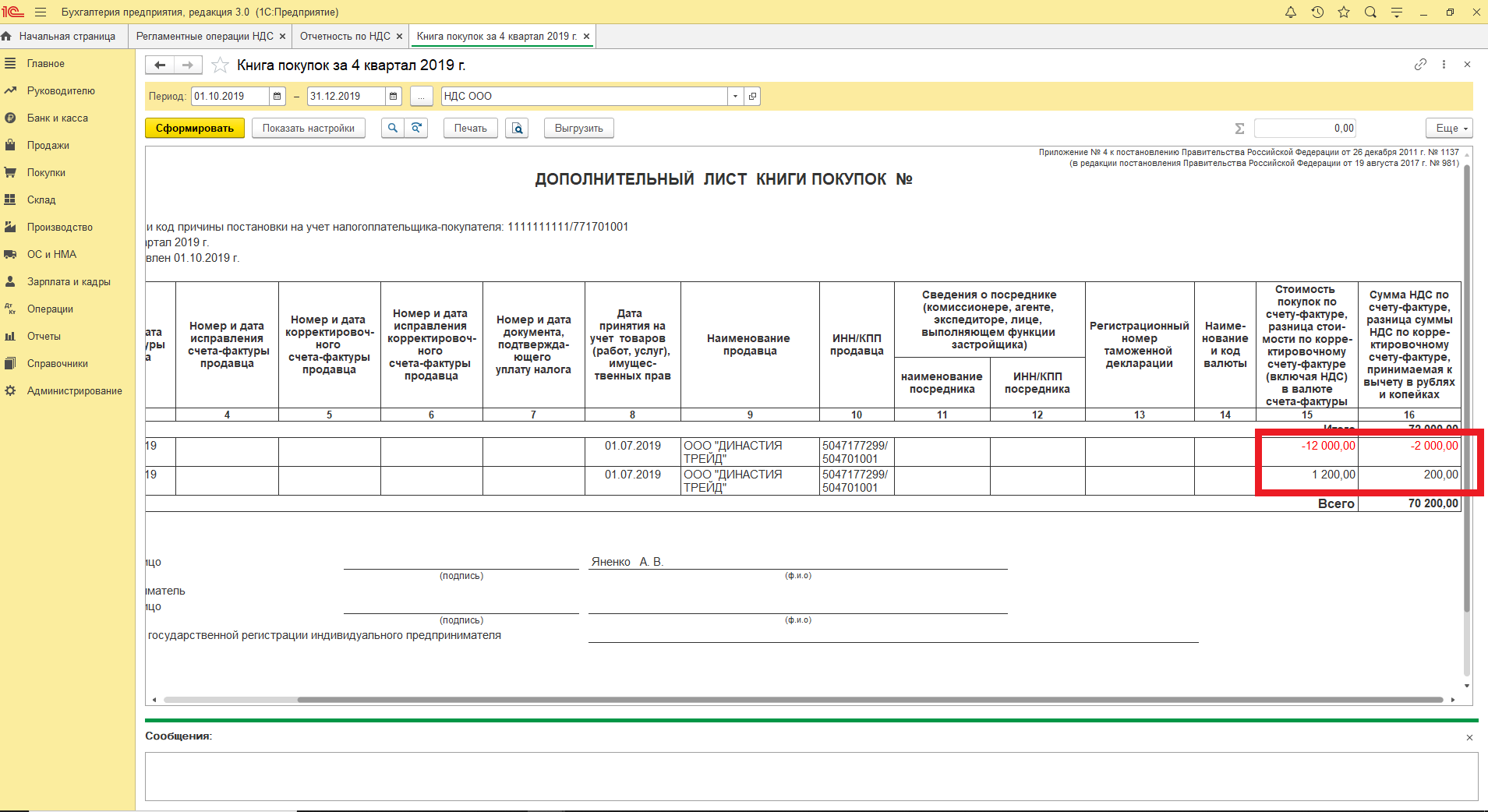Open the history clock icon in title bar
The image size is (1488, 812).
click(1317, 12)
